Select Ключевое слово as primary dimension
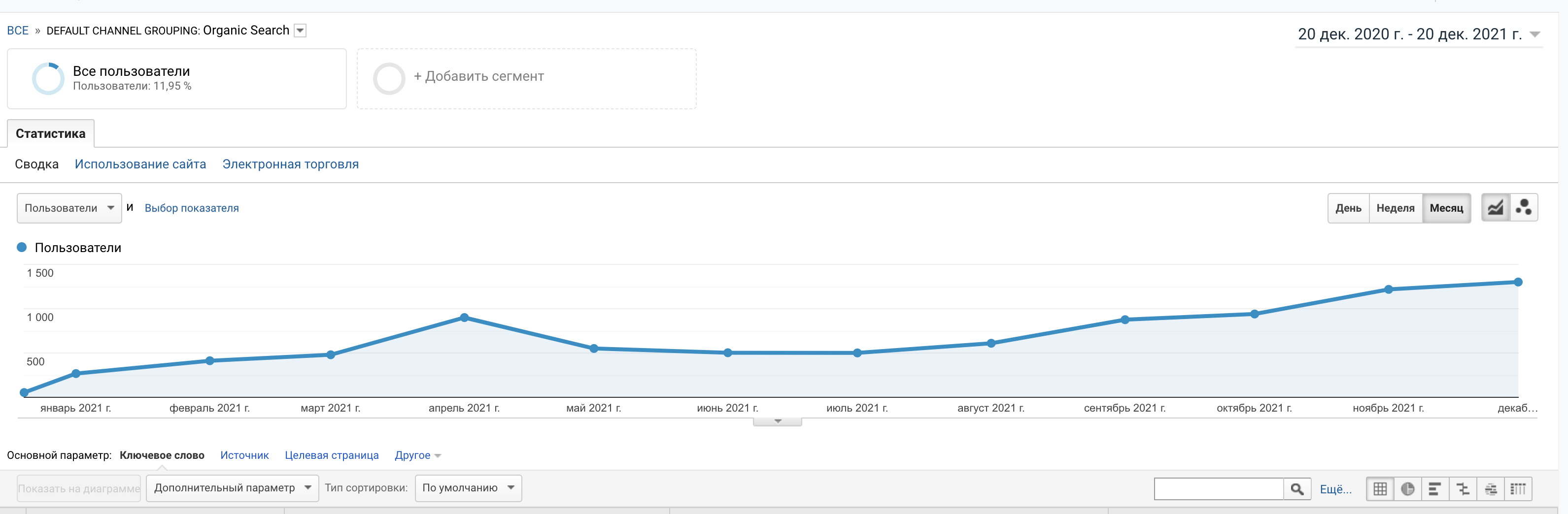Viewport: 1568px width, 514px height. pos(162,455)
